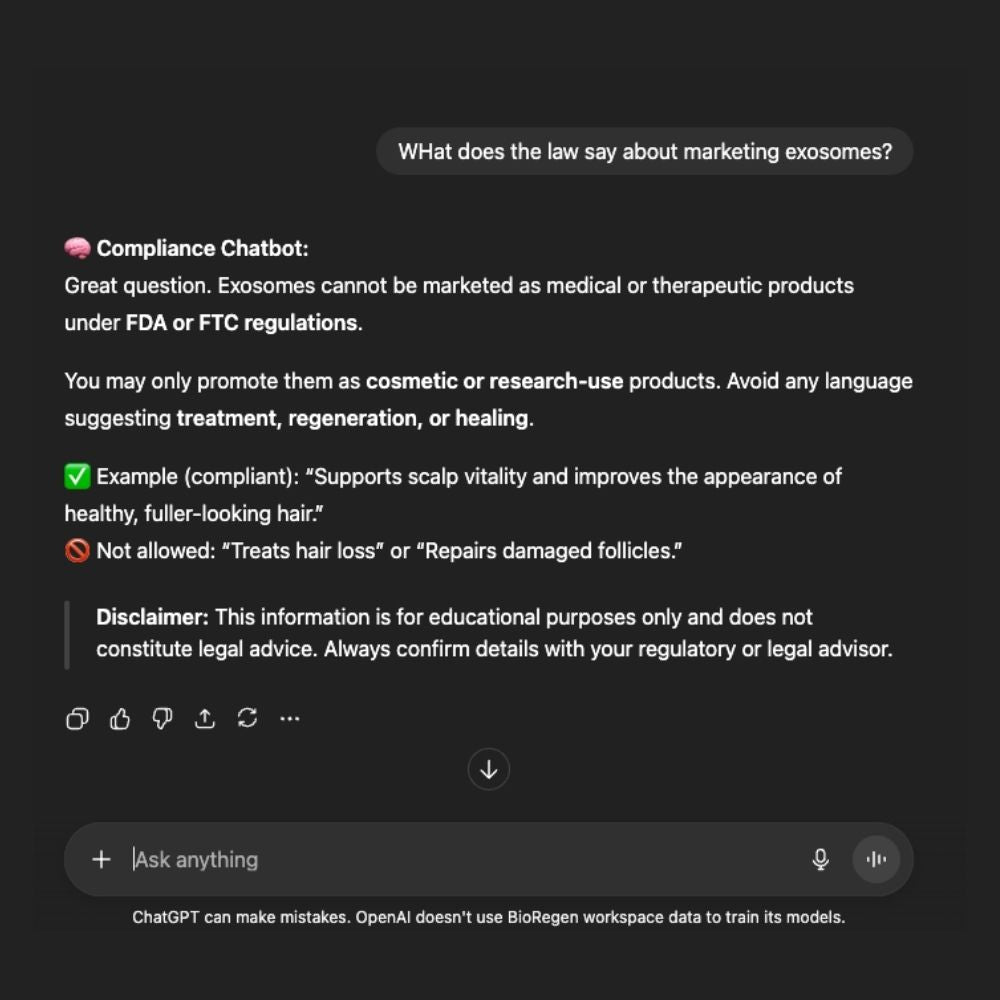
Task: Click the green checkmark compliant example icon
Action: [77, 477]
